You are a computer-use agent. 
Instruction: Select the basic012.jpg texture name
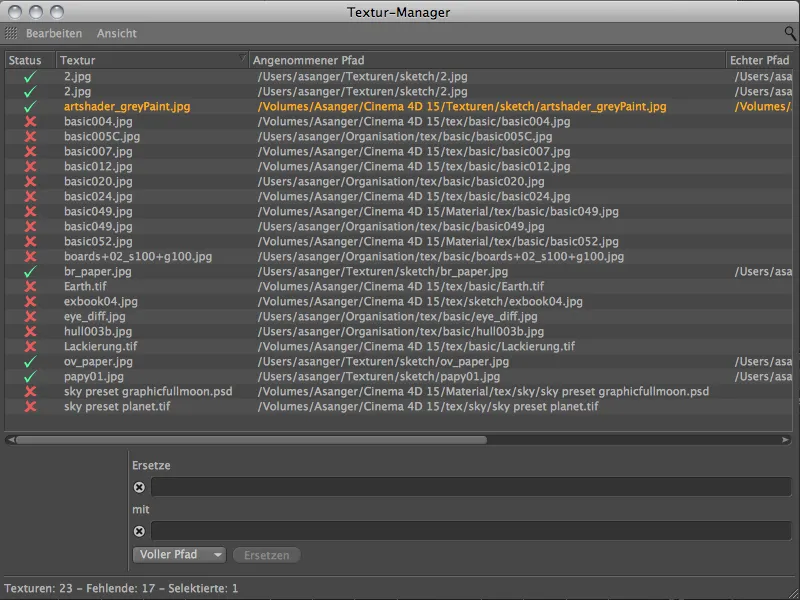[x=98, y=166]
